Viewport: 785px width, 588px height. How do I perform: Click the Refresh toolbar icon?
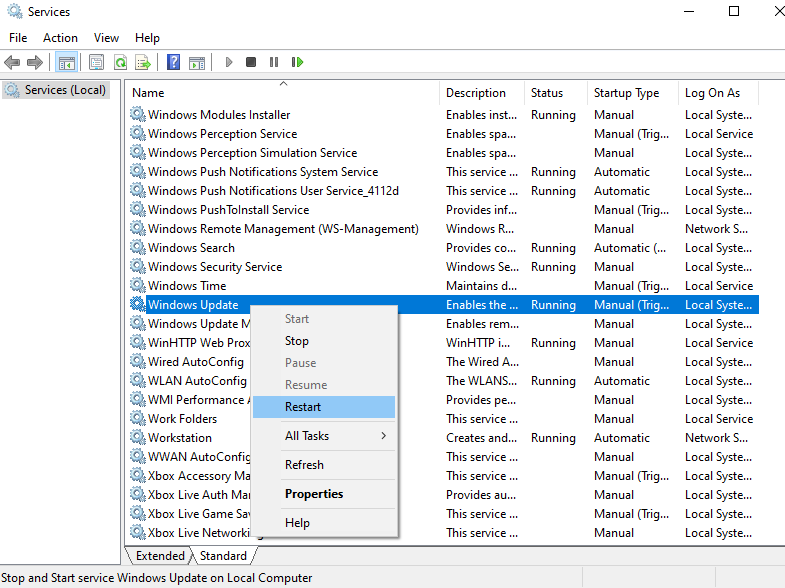tap(120, 62)
